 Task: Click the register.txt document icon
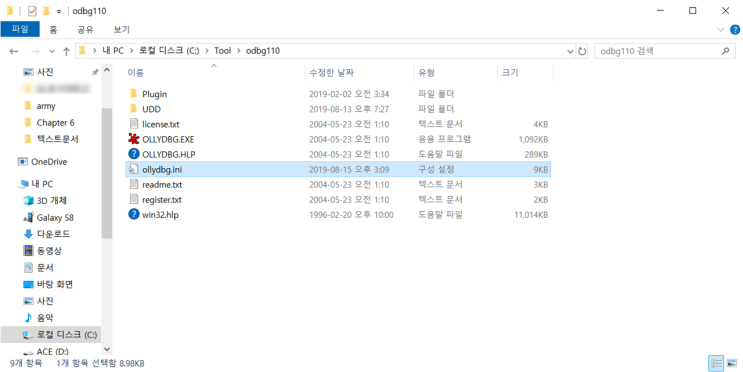134,200
